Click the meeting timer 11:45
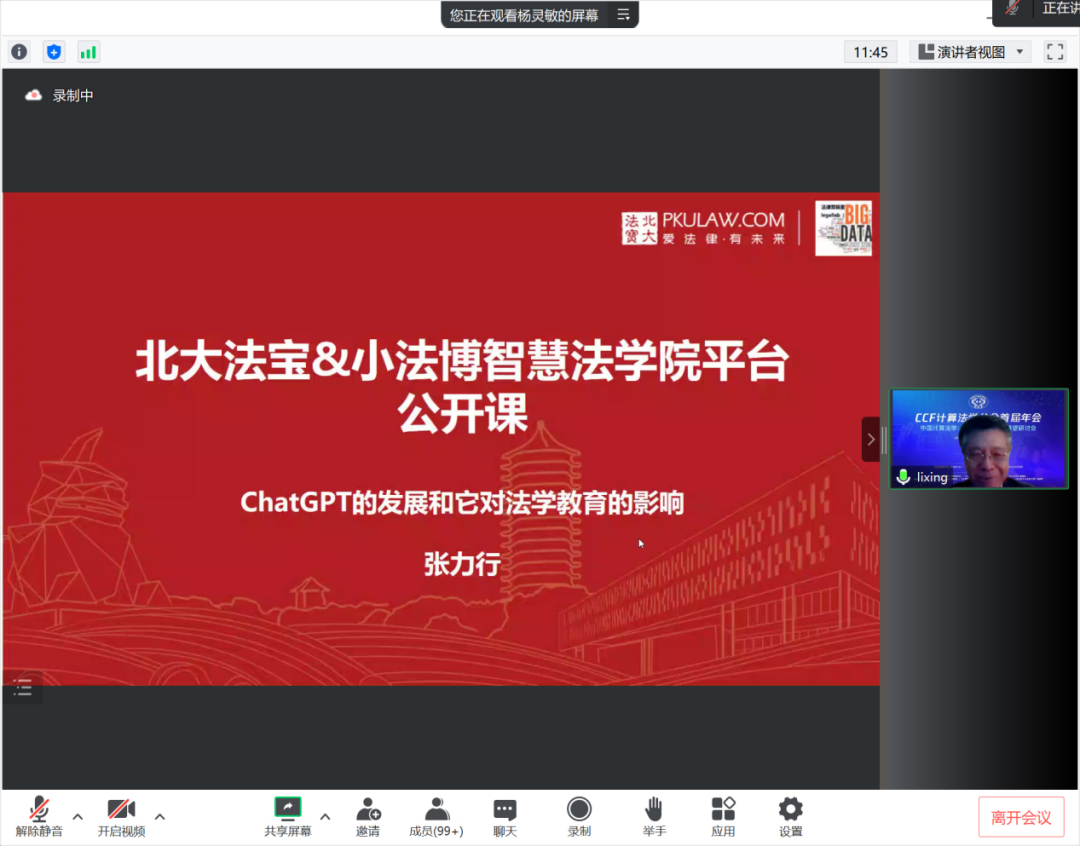The height and width of the screenshot is (846, 1080). pyautogui.click(x=871, y=52)
